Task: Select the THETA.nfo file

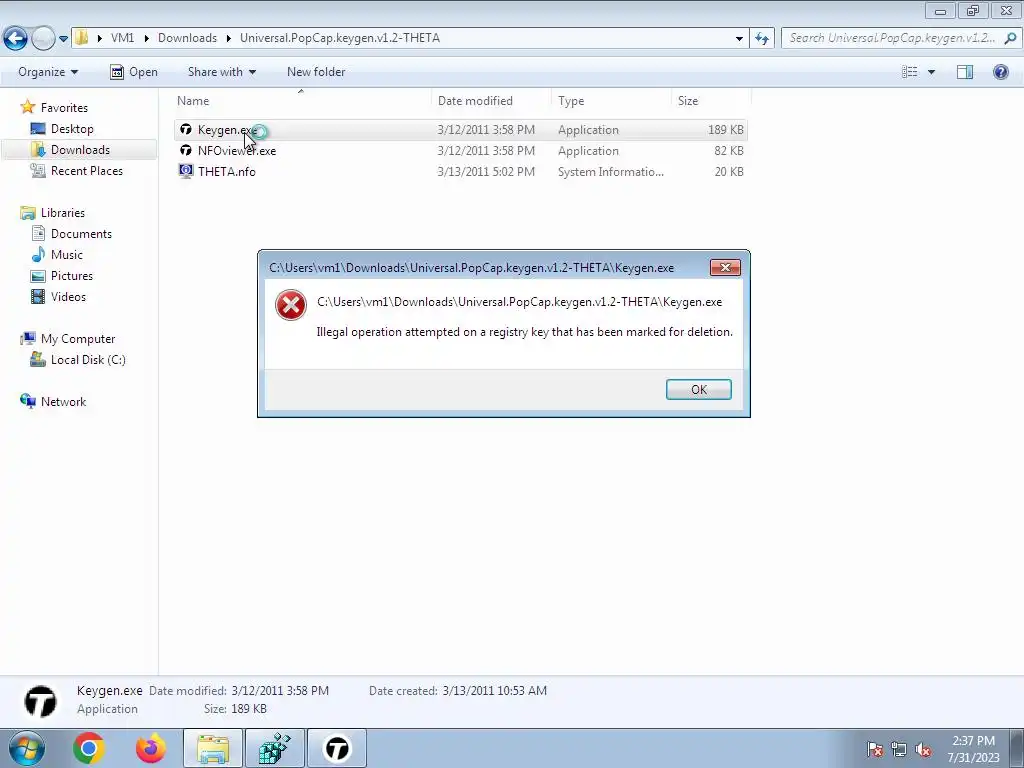Action: (460, 172)
